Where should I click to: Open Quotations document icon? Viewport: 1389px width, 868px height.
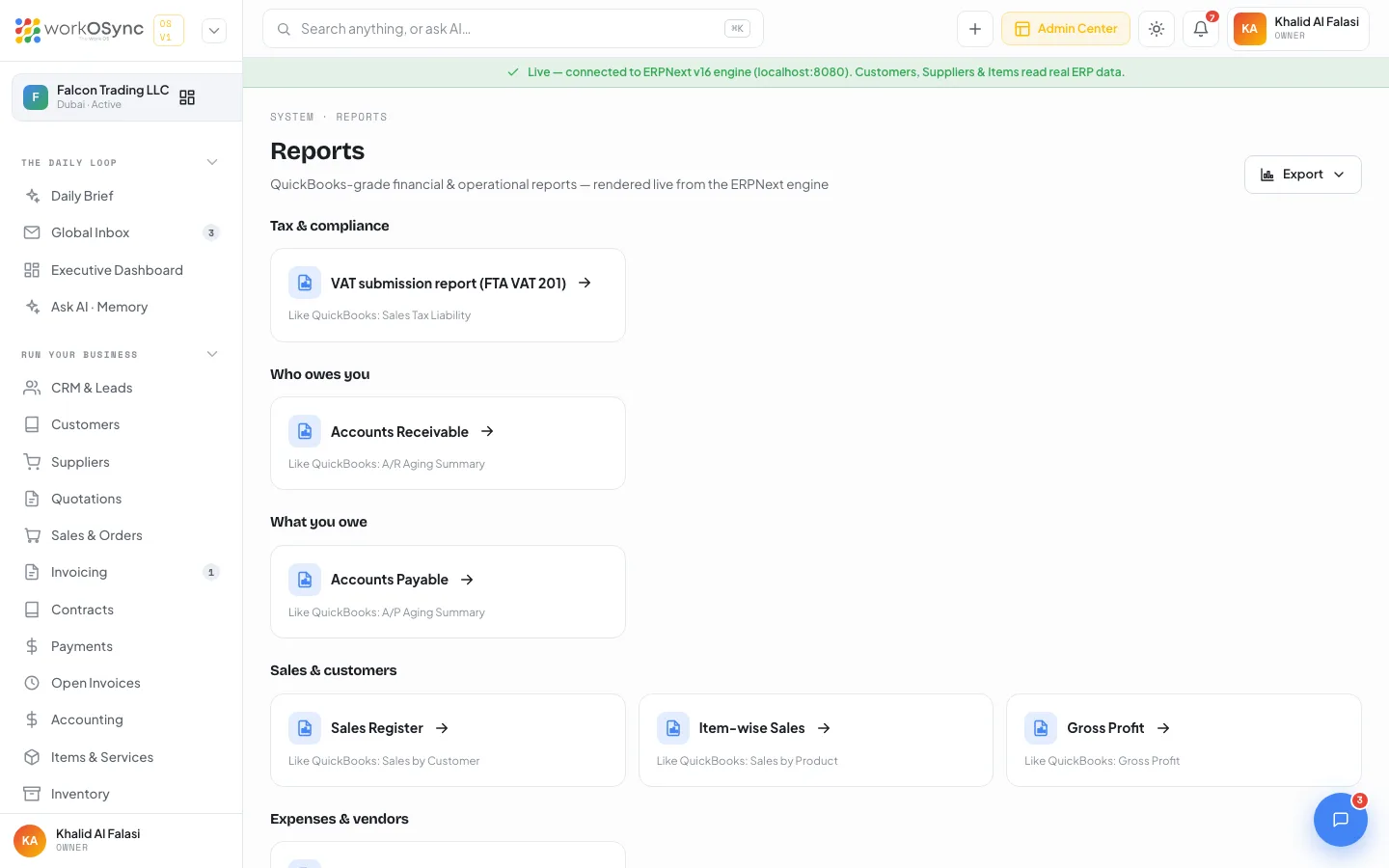tap(32, 499)
